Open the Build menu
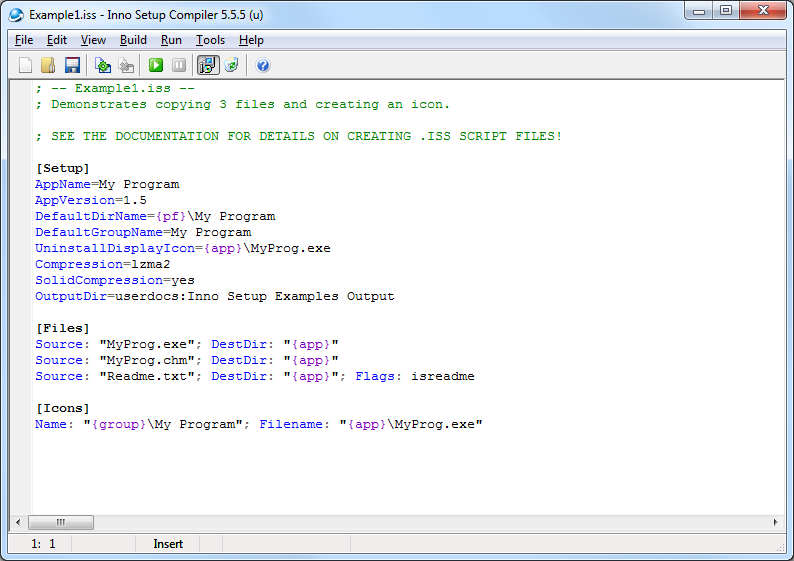Viewport: 794px width, 561px height. (x=133, y=40)
